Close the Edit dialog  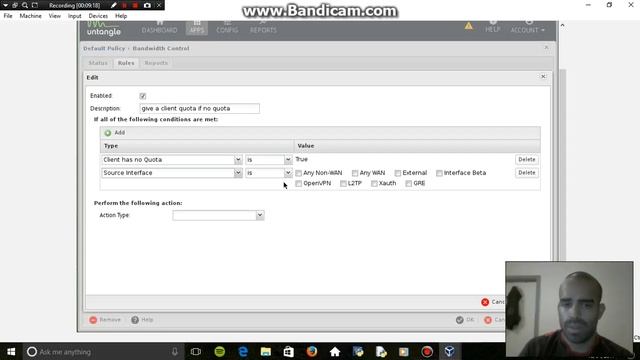point(543,77)
